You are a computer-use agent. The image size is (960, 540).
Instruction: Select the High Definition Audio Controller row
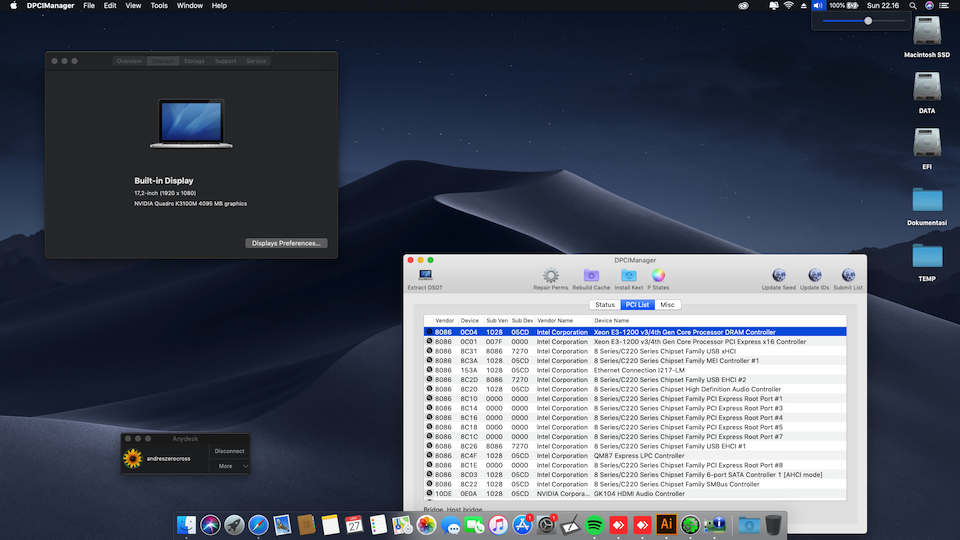click(635, 389)
